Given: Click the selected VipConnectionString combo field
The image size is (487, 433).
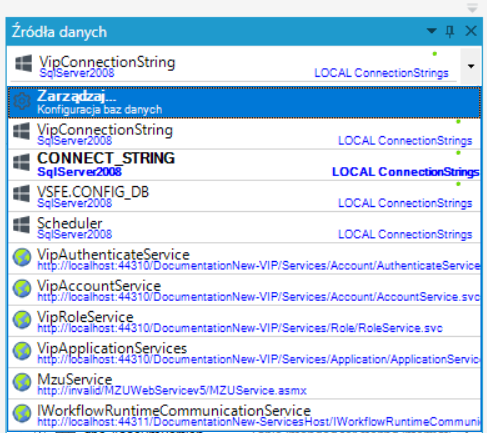Looking at the screenshot, I should (233, 65).
